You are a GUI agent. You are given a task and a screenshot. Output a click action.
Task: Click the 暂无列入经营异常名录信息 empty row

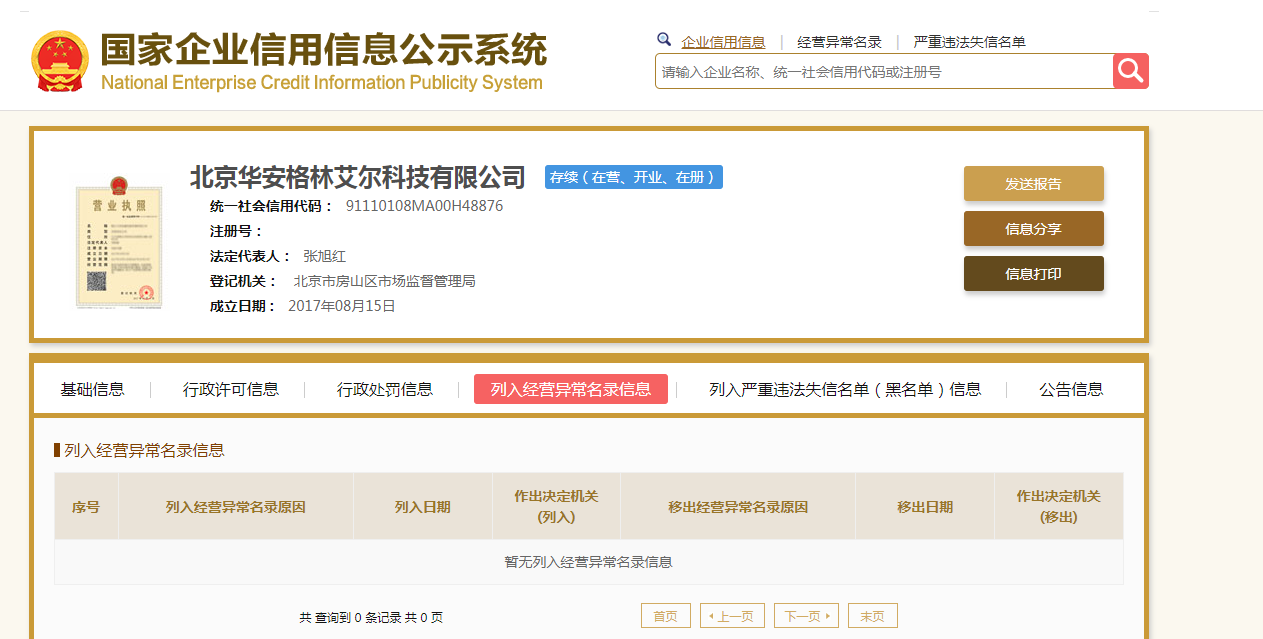(589, 562)
